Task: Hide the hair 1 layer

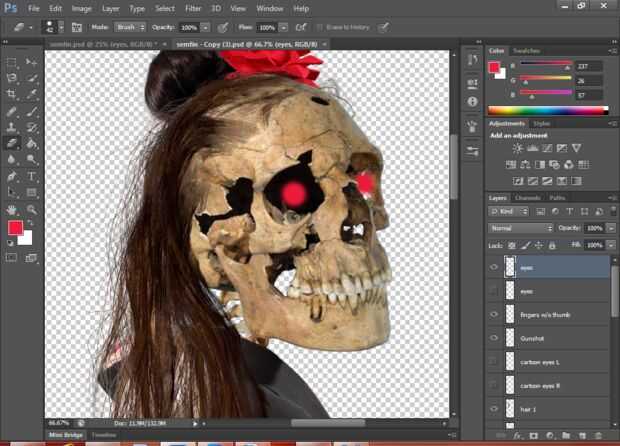Action: [x=494, y=409]
